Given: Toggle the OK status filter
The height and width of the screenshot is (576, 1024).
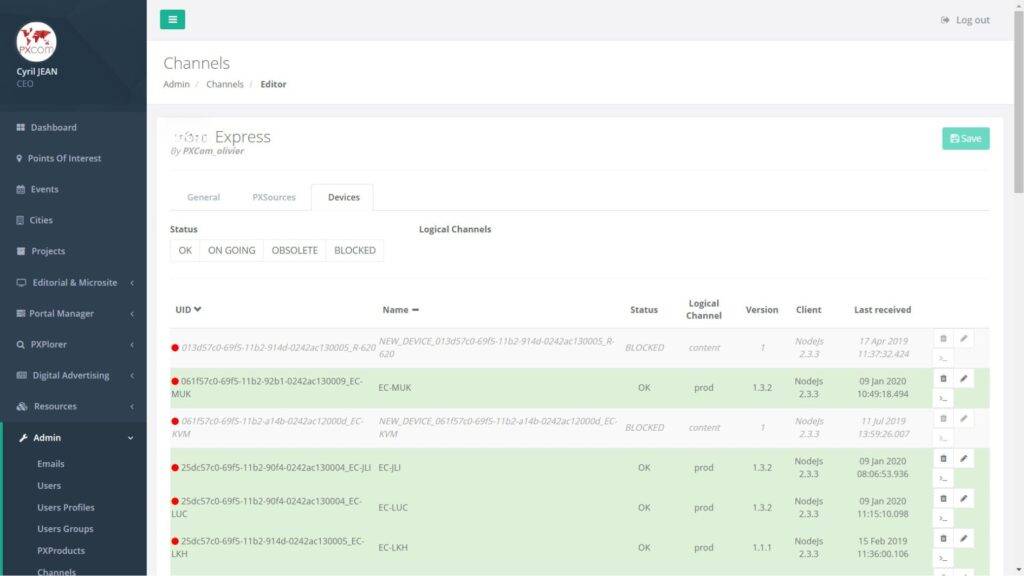Looking at the screenshot, I should point(185,250).
